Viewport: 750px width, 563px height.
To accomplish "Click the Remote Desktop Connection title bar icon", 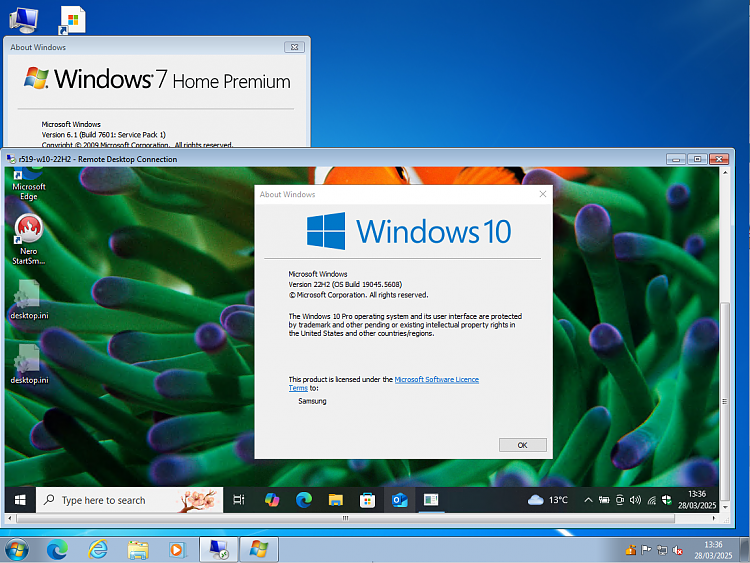I will point(11,159).
